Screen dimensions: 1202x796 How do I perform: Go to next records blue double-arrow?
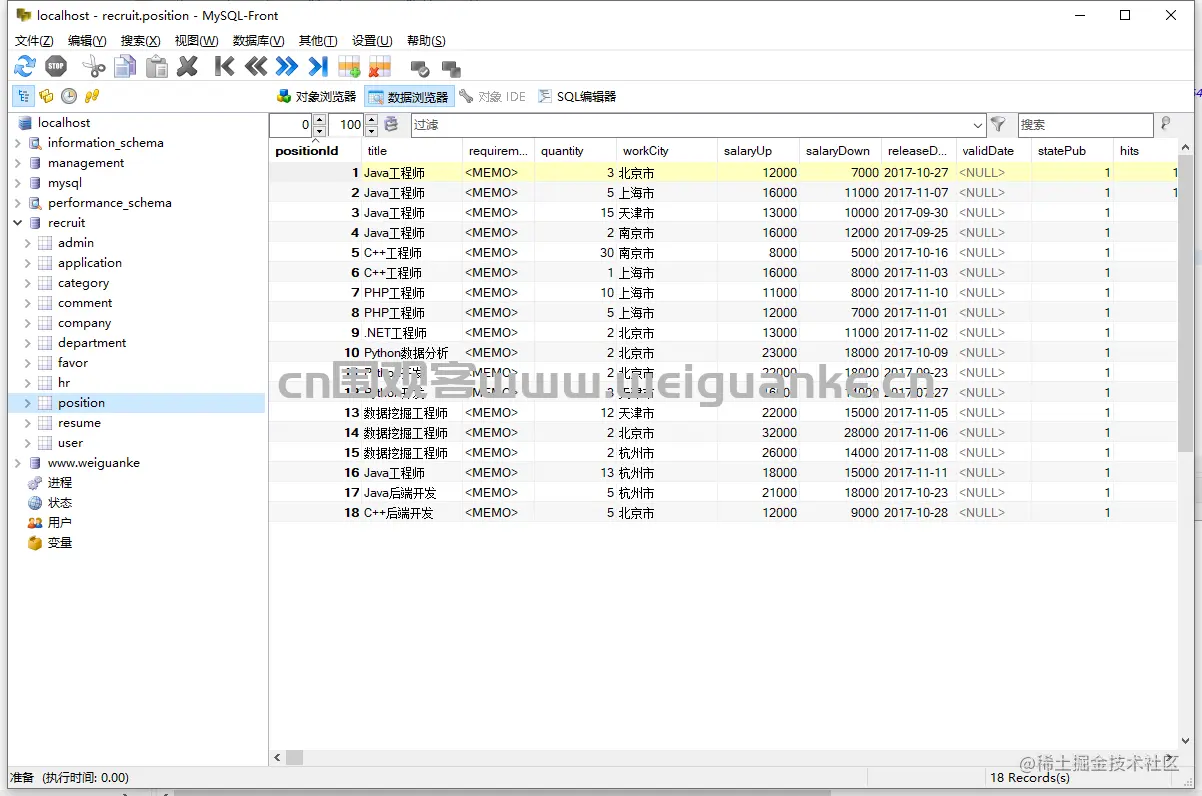[x=287, y=67]
